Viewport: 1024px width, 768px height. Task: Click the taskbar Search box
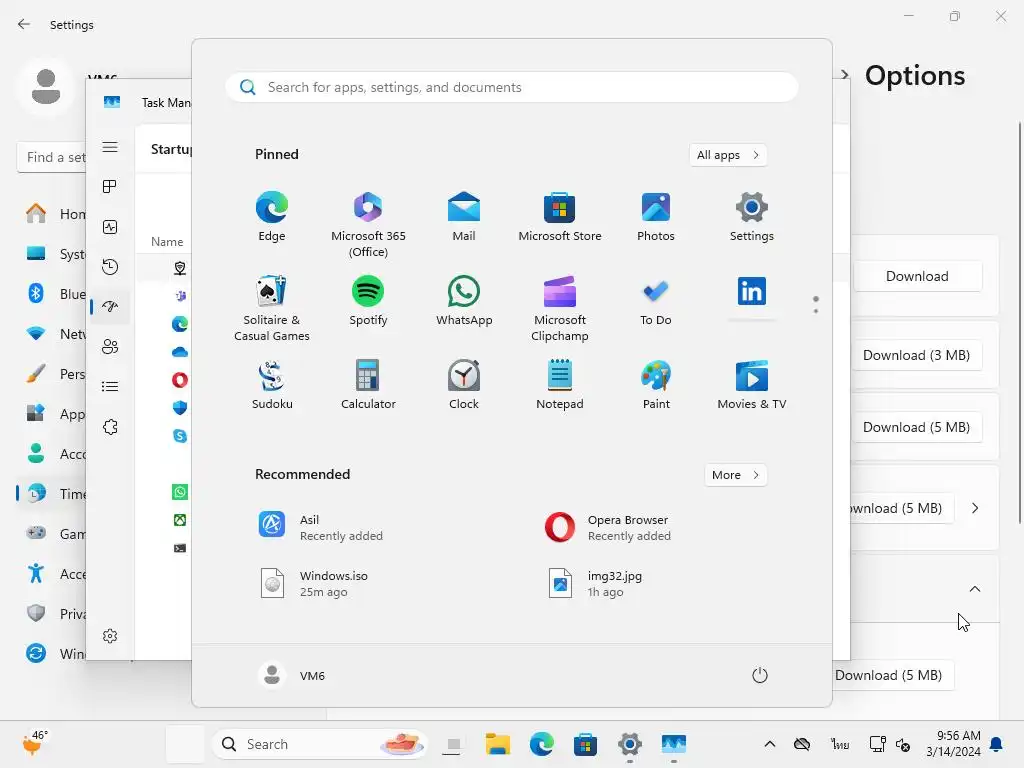pyautogui.click(x=320, y=744)
